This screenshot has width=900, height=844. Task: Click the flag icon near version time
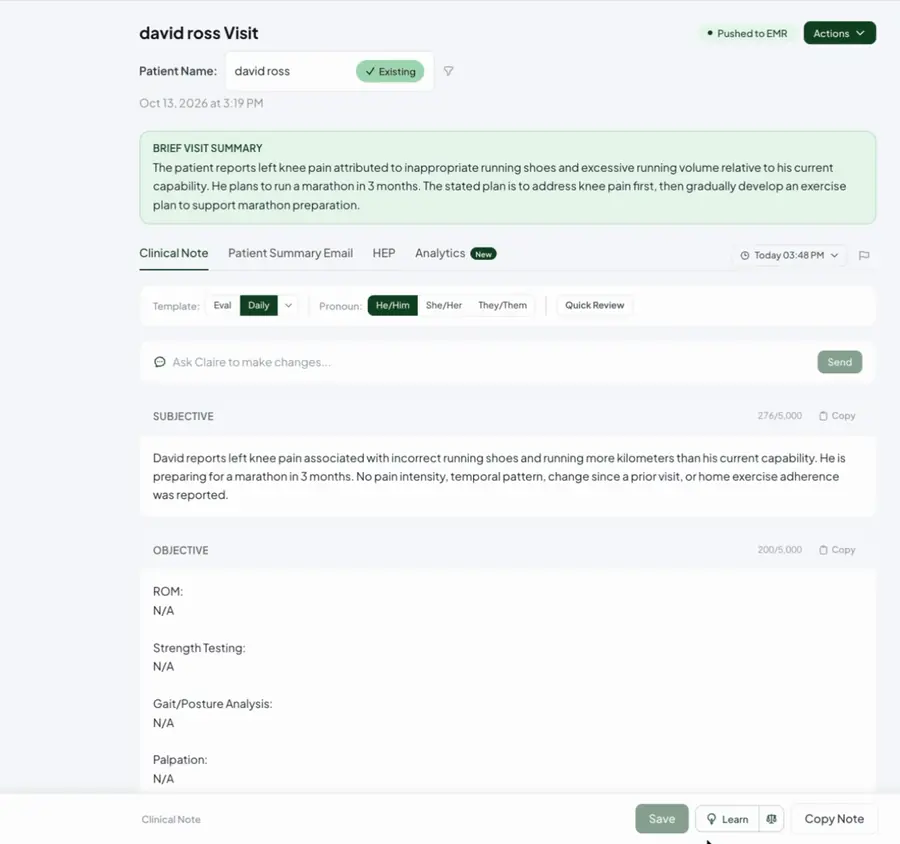pyautogui.click(x=864, y=255)
